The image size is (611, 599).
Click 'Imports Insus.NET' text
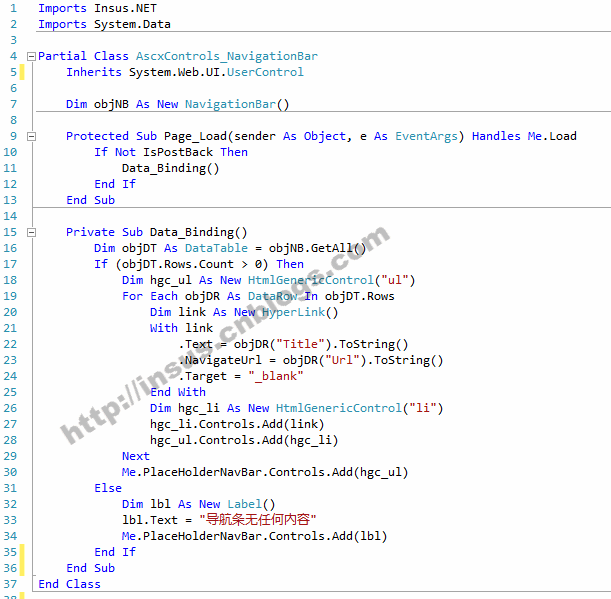[97, 8]
